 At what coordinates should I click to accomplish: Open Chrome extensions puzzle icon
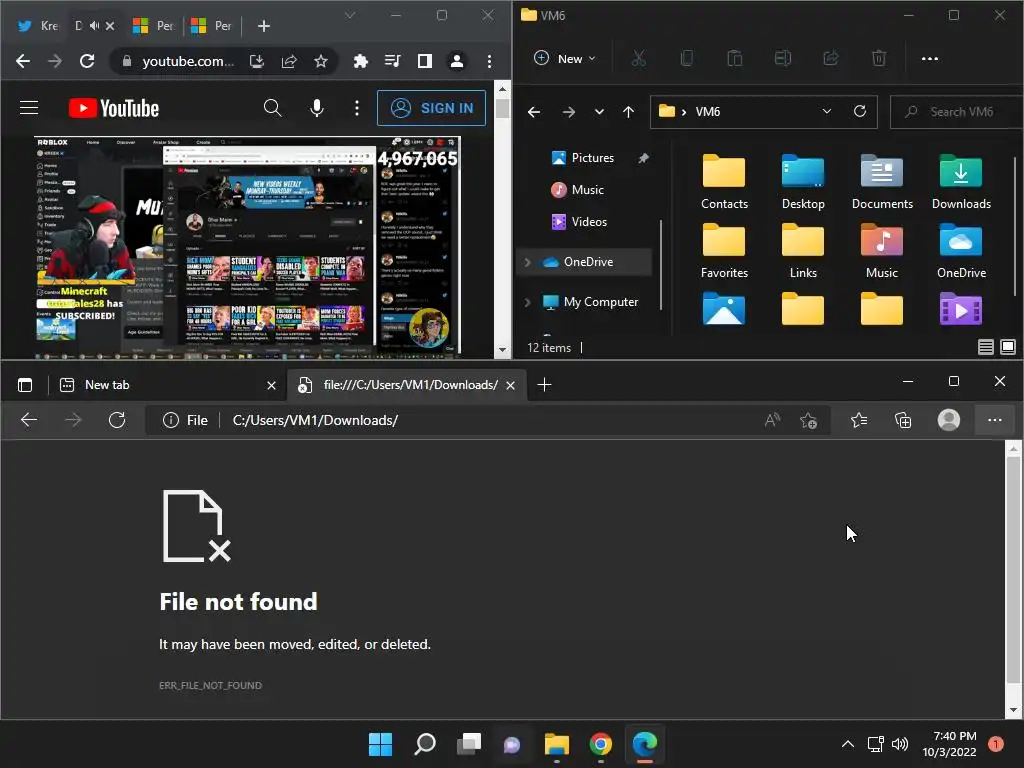click(x=360, y=61)
